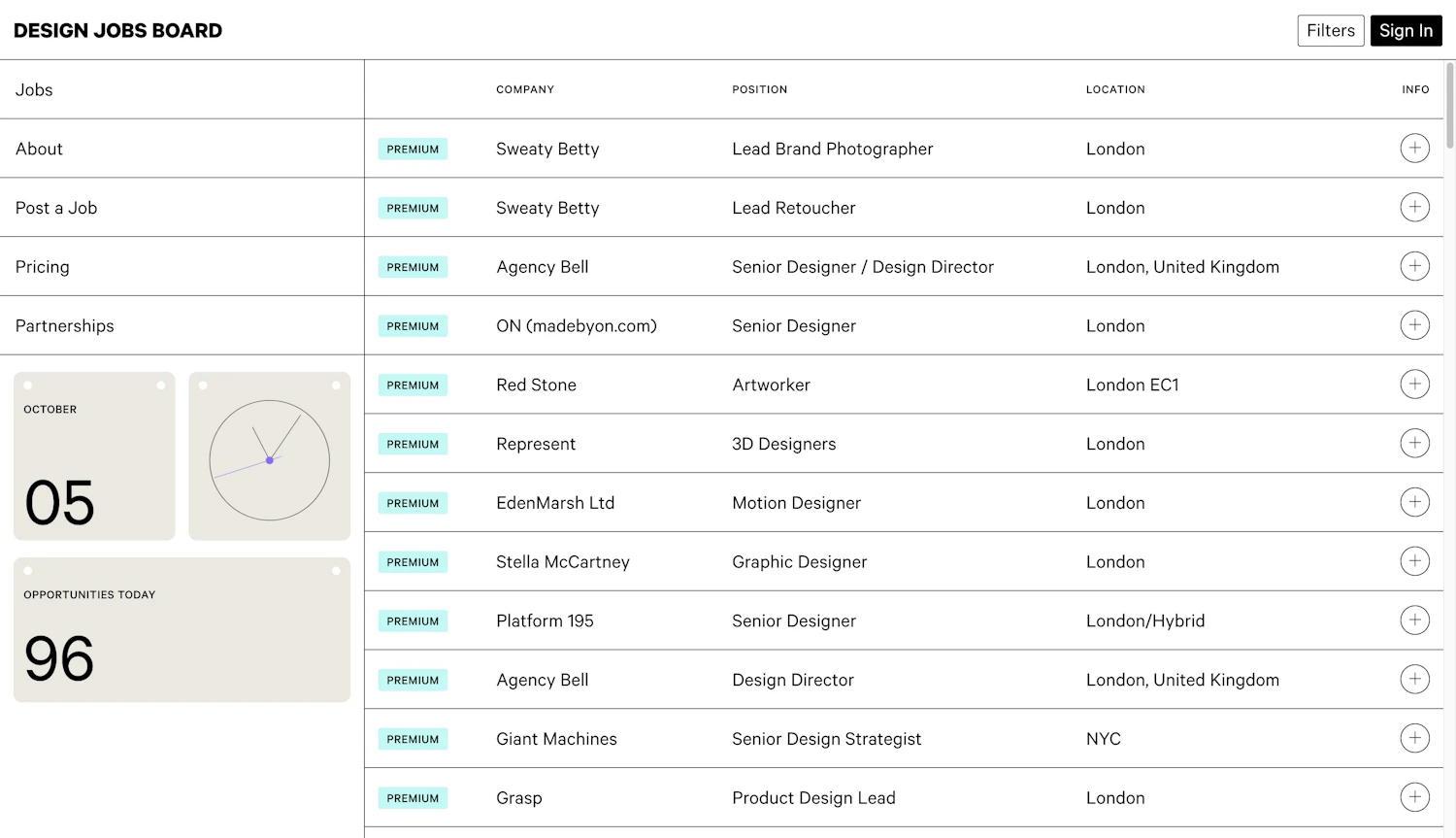Open the Pricing page from the sidebar
Viewport: 1456px width, 838px height.
[42, 266]
